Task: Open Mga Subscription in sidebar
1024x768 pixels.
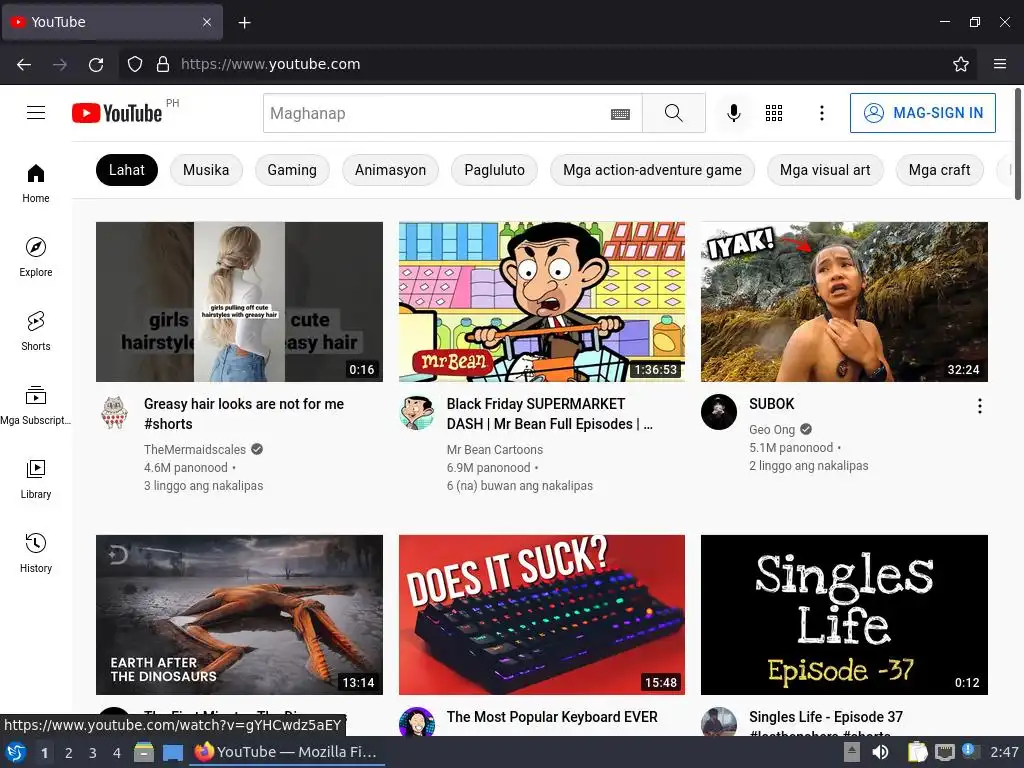Action: pos(36,406)
